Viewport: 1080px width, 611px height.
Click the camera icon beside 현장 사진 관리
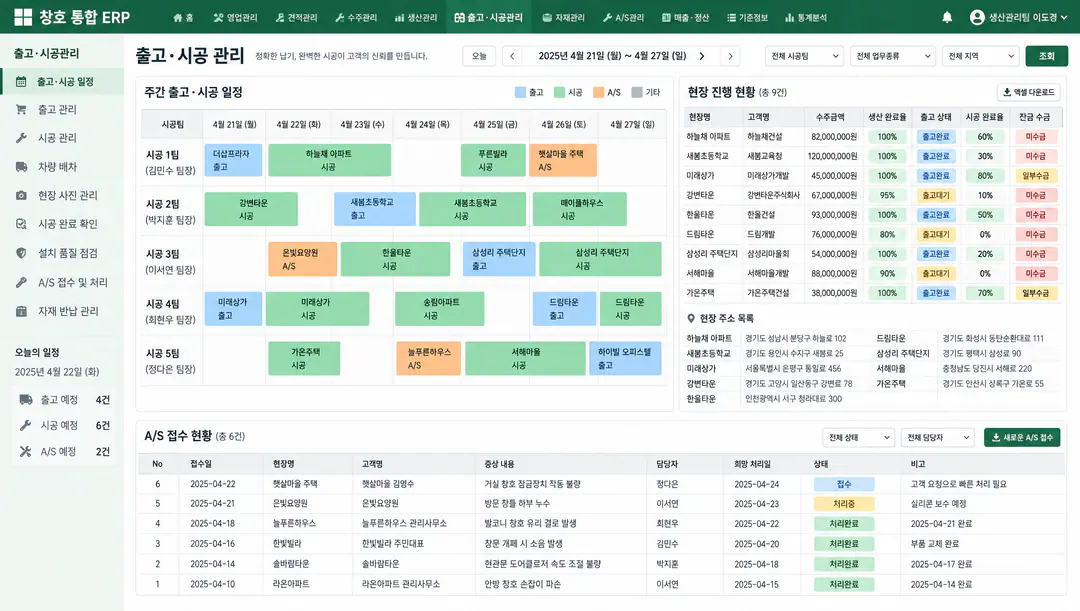(x=21, y=196)
